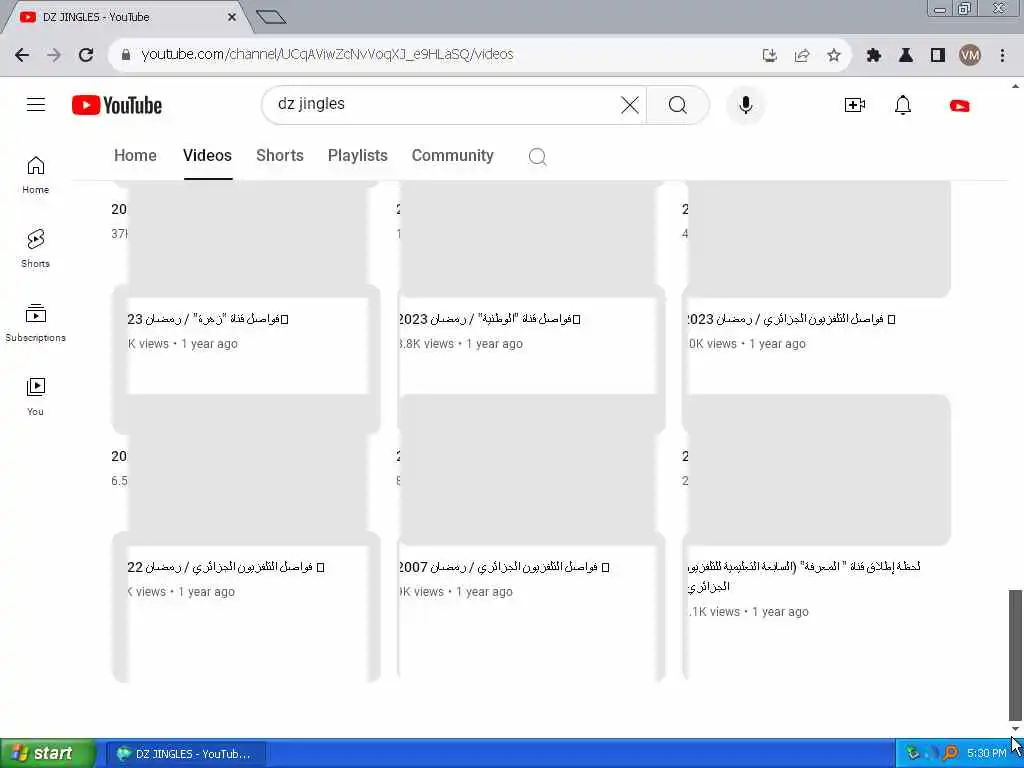Image resolution: width=1024 pixels, height=768 pixels.
Task: Open the VM browser profile avatar
Action: 970,55
